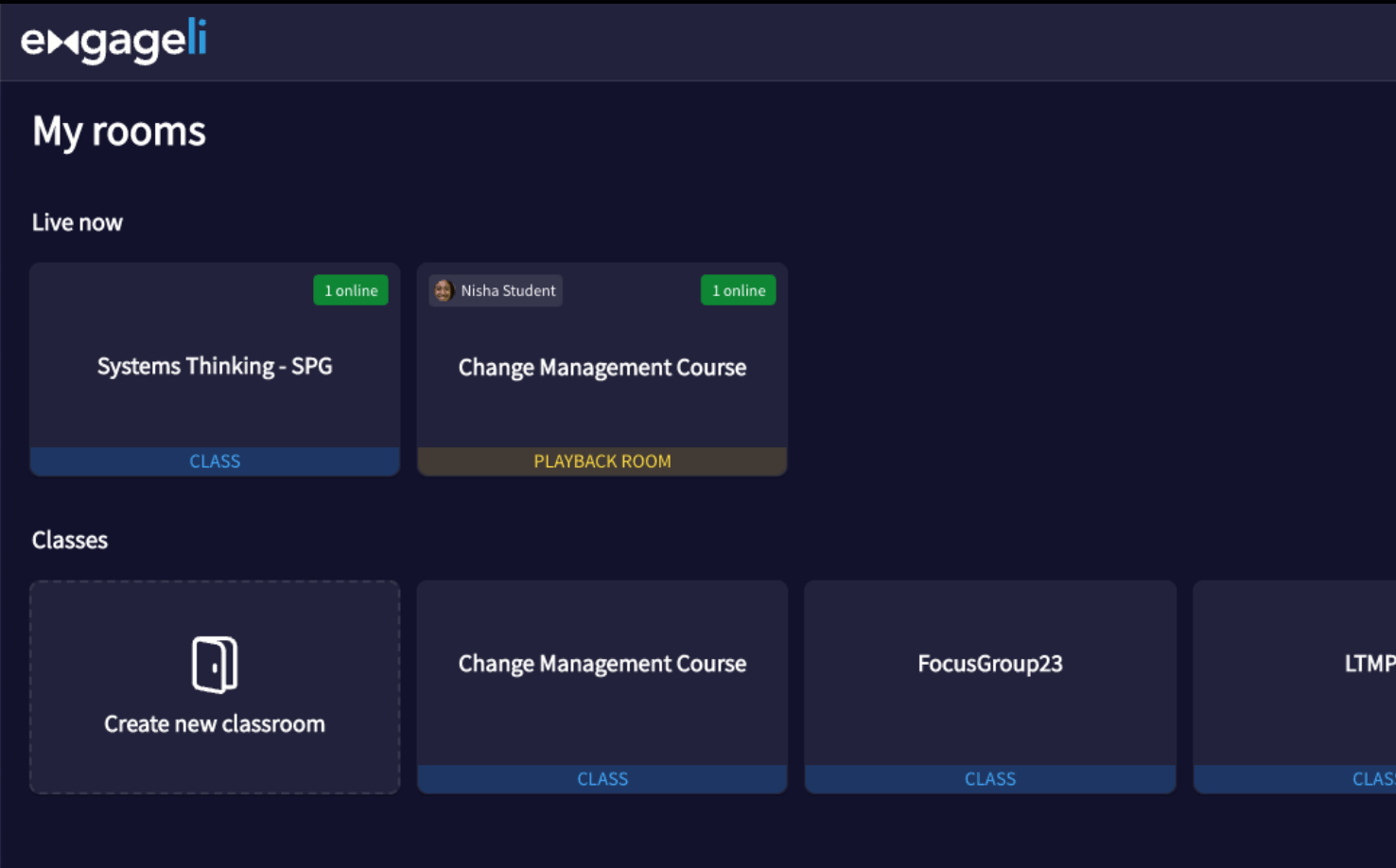The image size is (1396, 868).
Task: Select the Live now section heading
Action: click(x=78, y=222)
